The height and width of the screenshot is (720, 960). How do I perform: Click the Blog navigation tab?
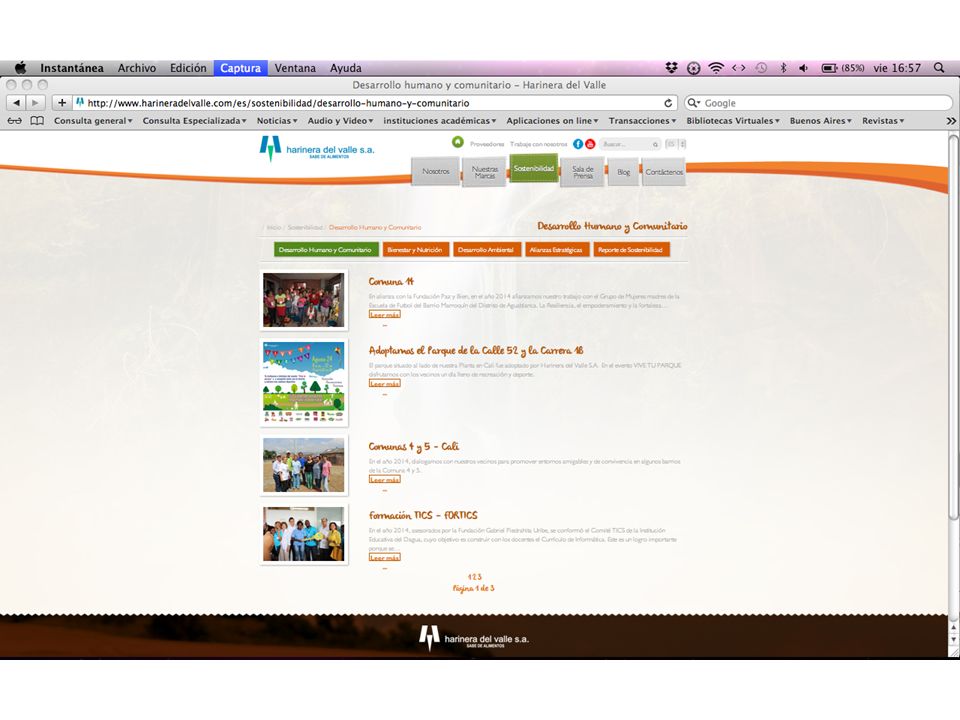[x=623, y=172]
